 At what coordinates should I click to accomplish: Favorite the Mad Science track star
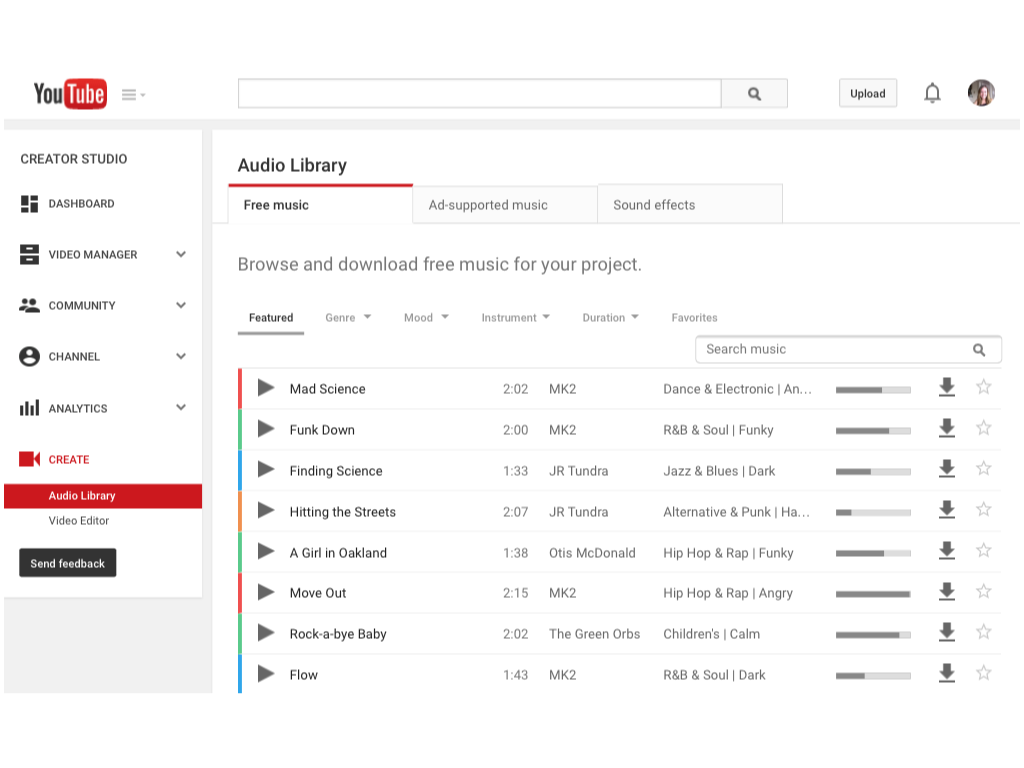click(x=984, y=387)
